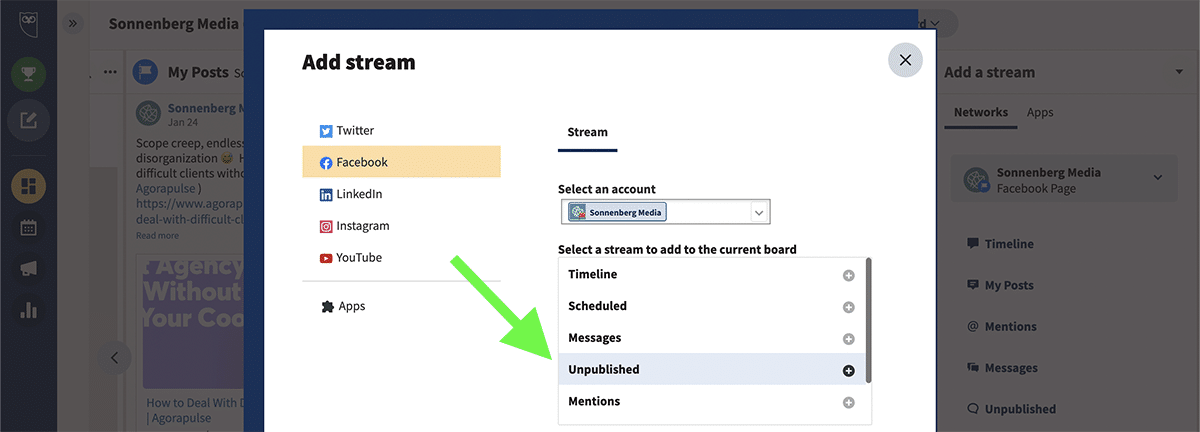This screenshot has height=432, width=1200.
Task: Open the compose post icon
Action: (28, 121)
